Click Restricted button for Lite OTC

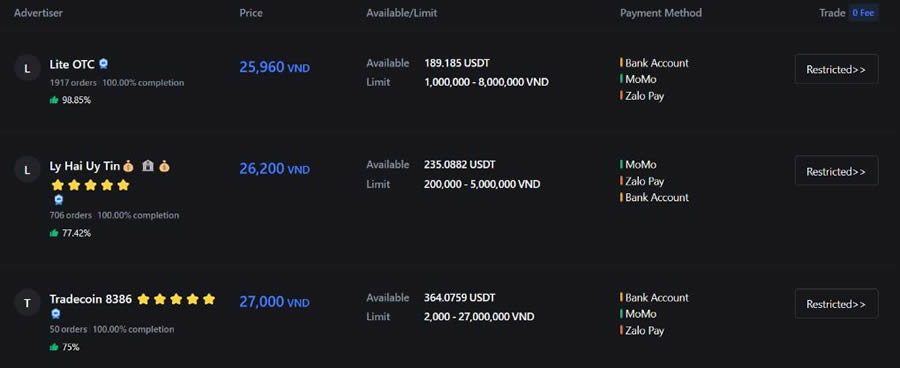[x=836, y=69]
